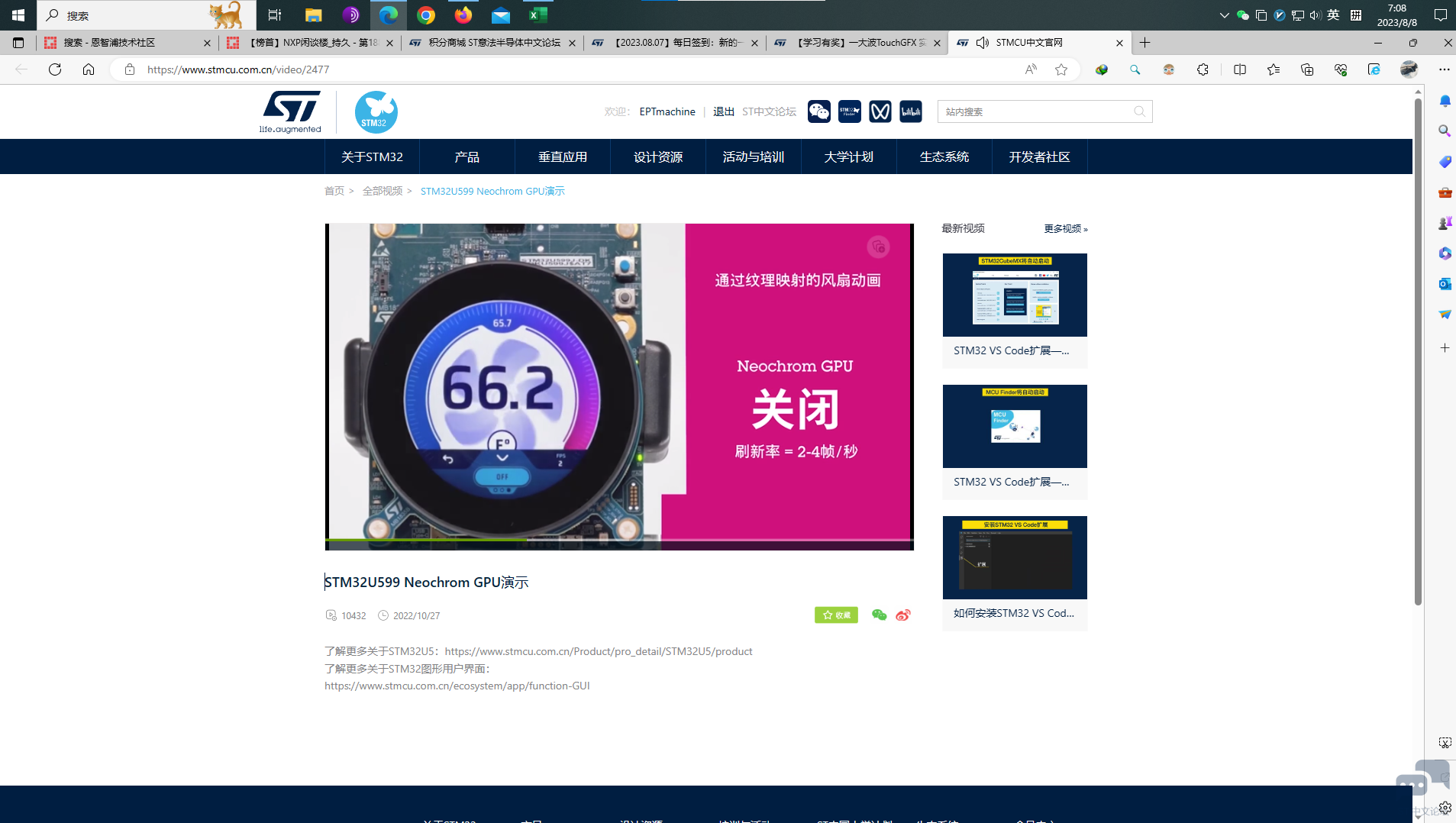The width and height of the screenshot is (1456, 823).
Task: Click the site search magnifier icon
Action: (x=1140, y=111)
